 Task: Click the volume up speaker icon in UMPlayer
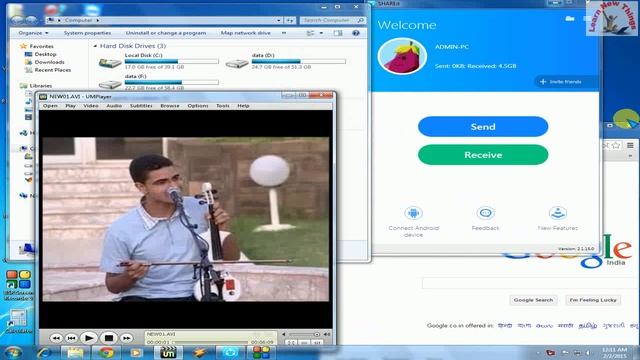[x=327, y=334]
